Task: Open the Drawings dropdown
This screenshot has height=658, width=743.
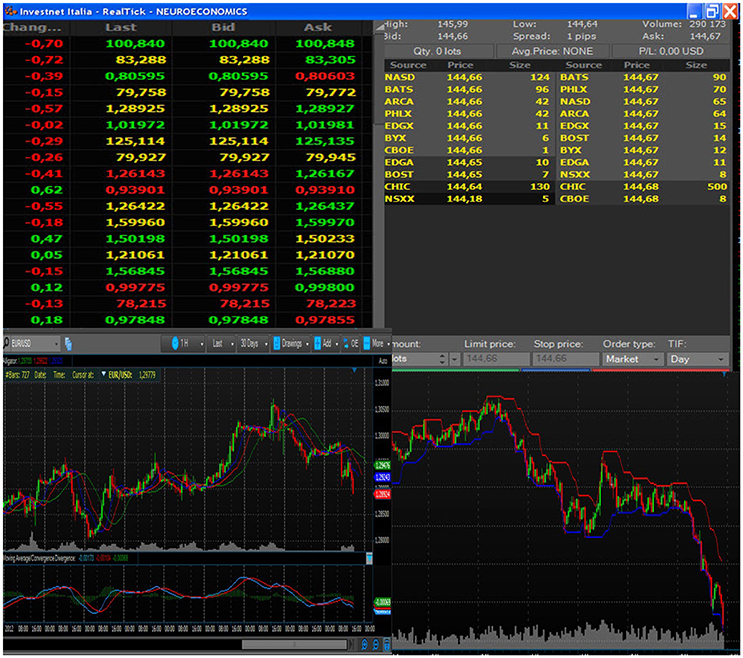Action: coord(307,343)
